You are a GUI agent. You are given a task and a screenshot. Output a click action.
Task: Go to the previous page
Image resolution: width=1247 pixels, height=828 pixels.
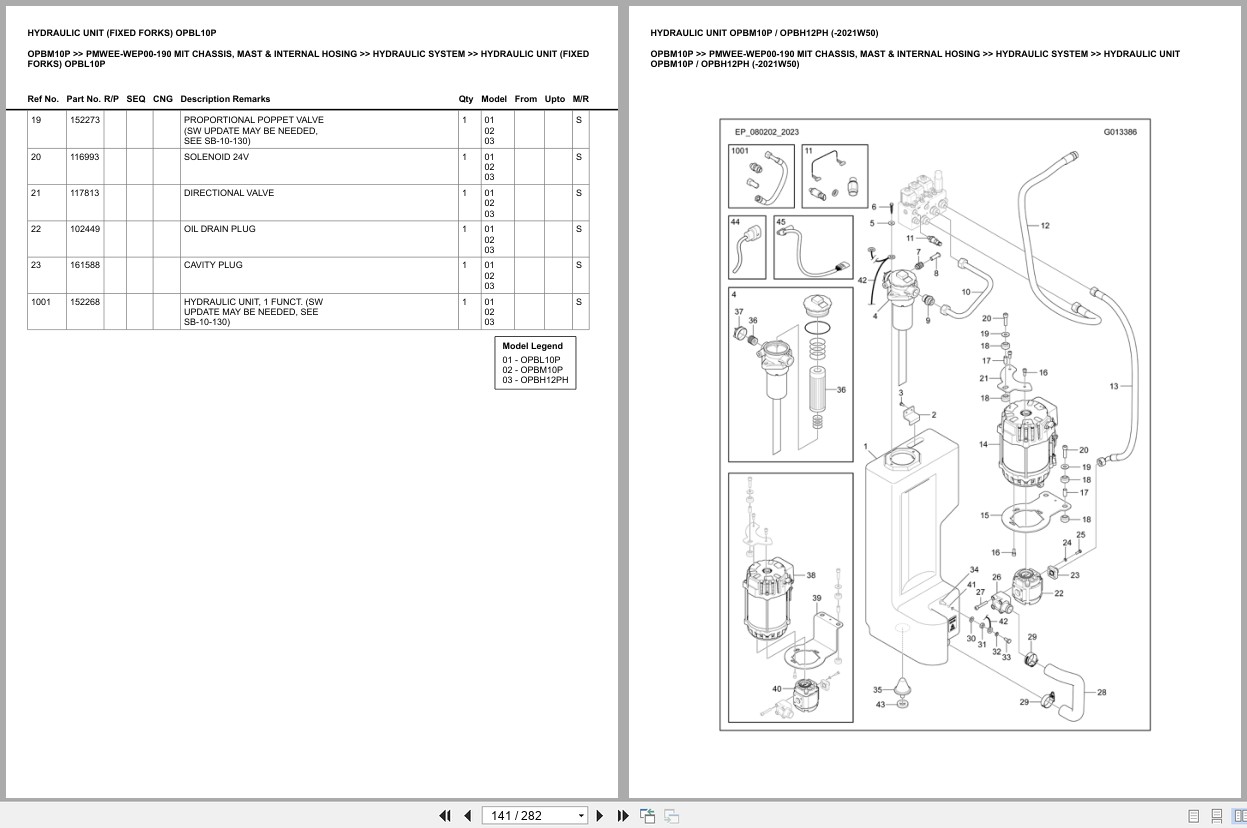(x=467, y=815)
